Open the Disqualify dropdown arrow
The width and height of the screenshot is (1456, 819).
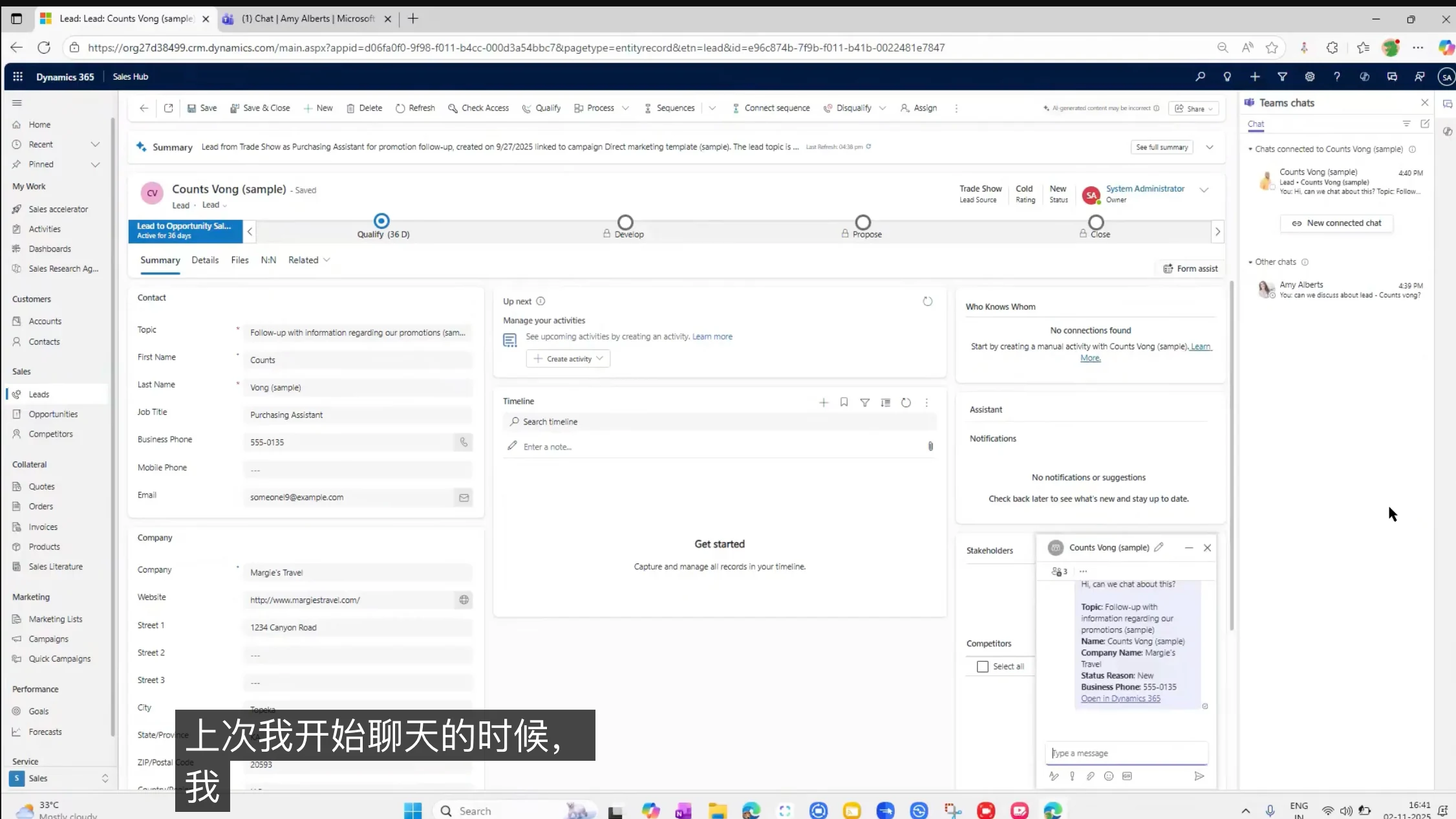[x=883, y=108]
